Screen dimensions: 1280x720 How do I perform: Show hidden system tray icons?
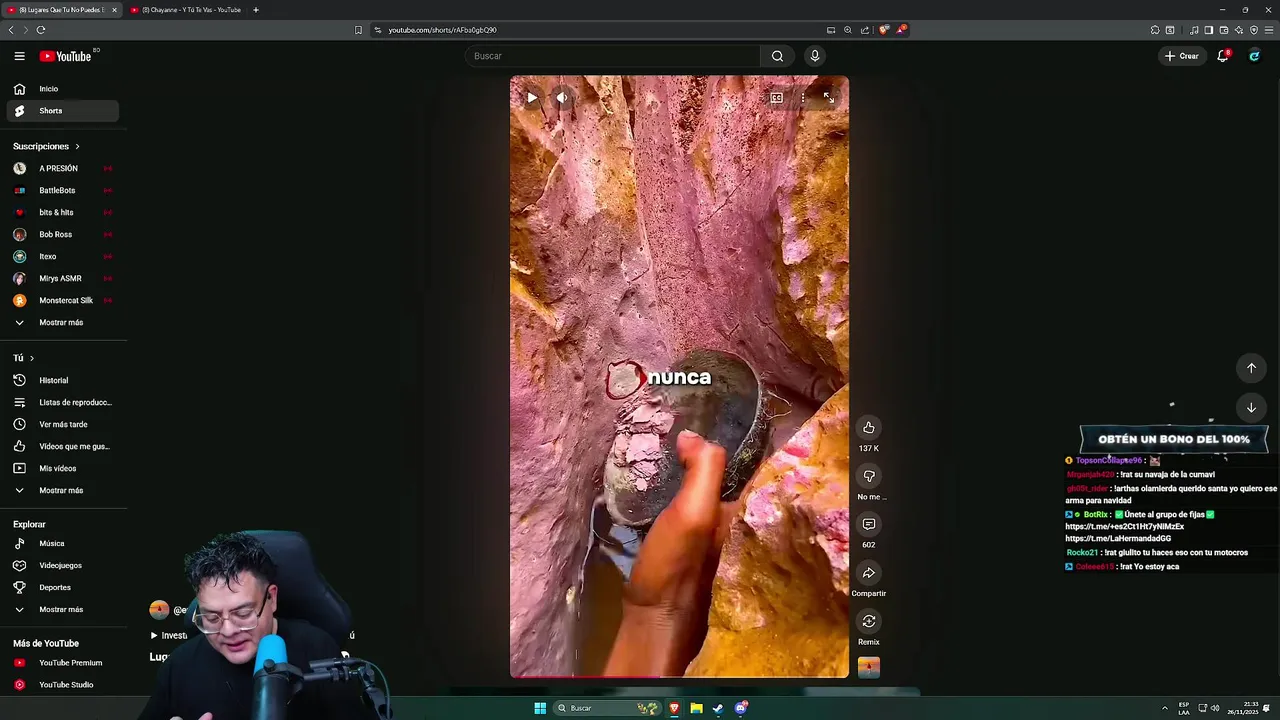click(x=1164, y=708)
